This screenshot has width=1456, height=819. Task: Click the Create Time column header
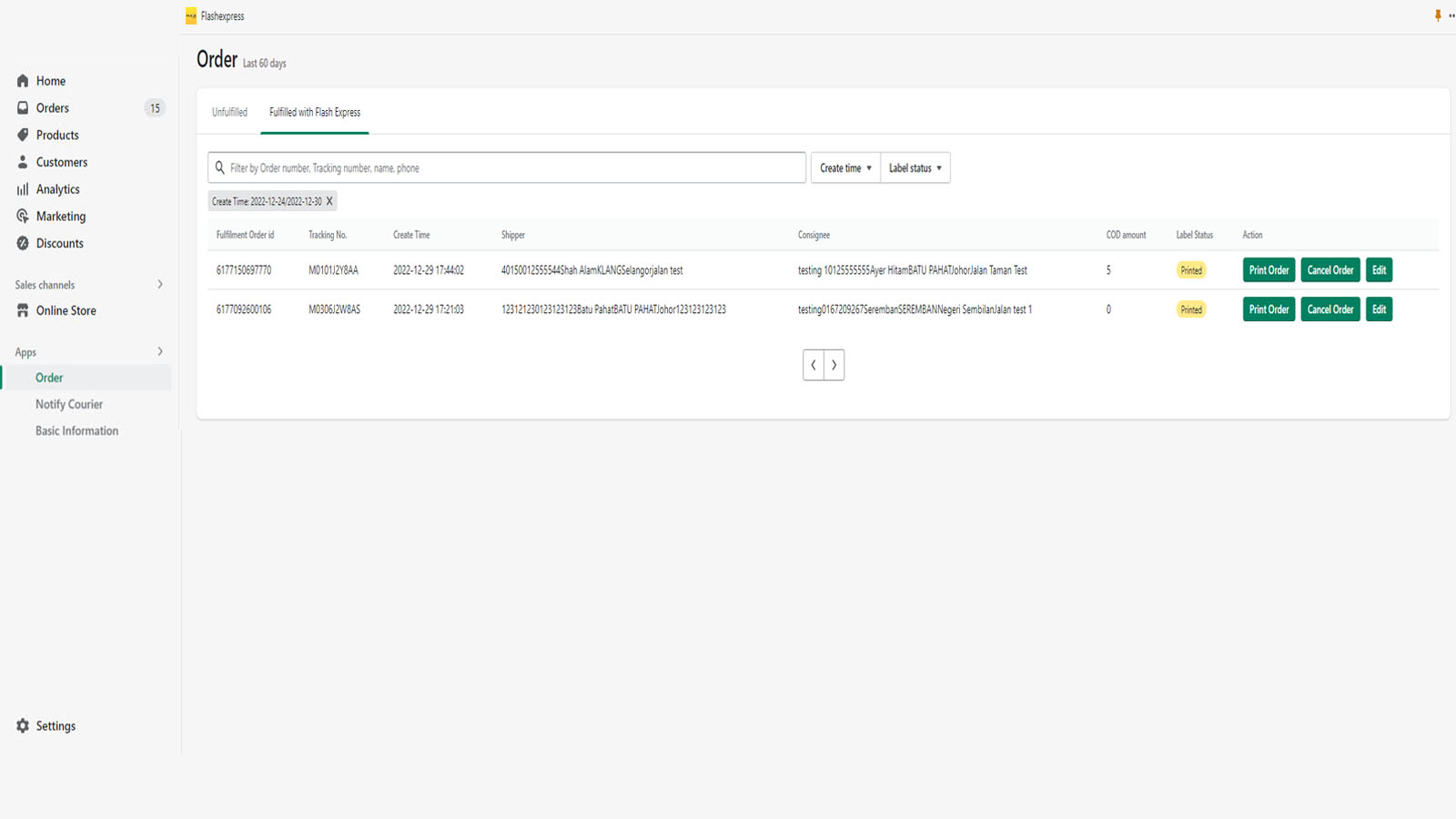coord(411,235)
